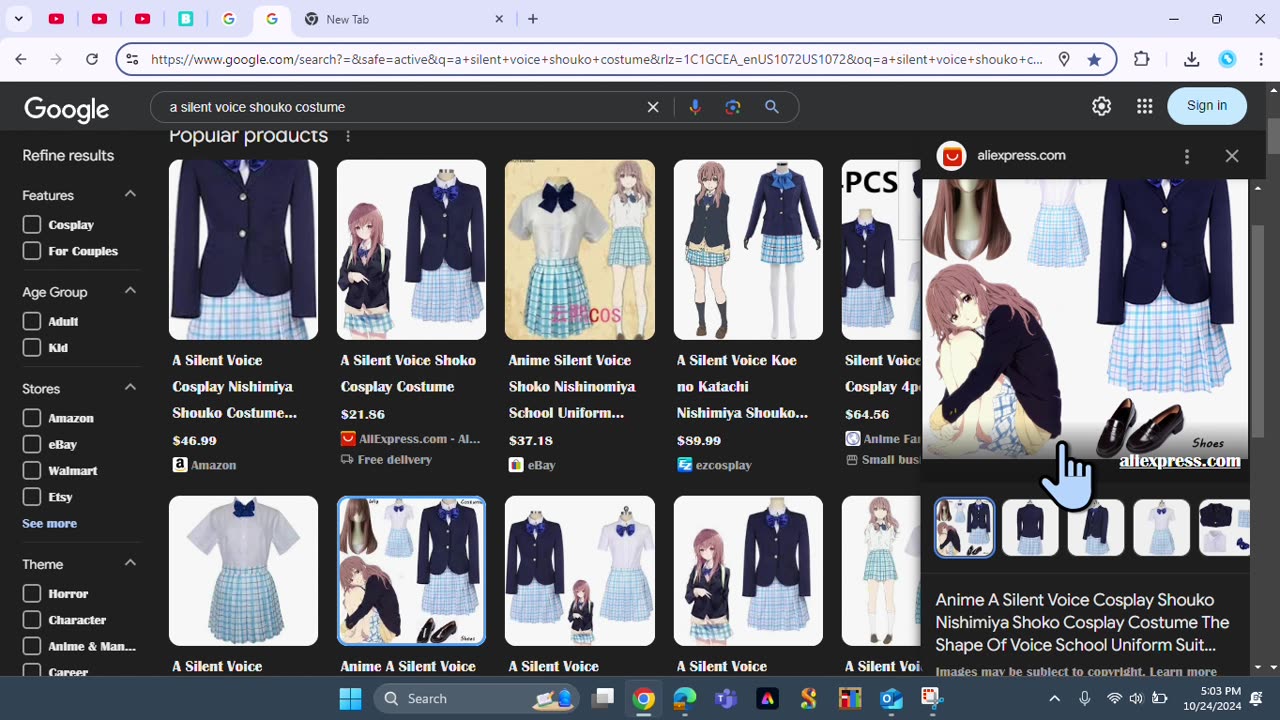The width and height of the screenshot is (1280, 720).
Task: Enable the Adult age group filter
Action: [x=32, y=321]
